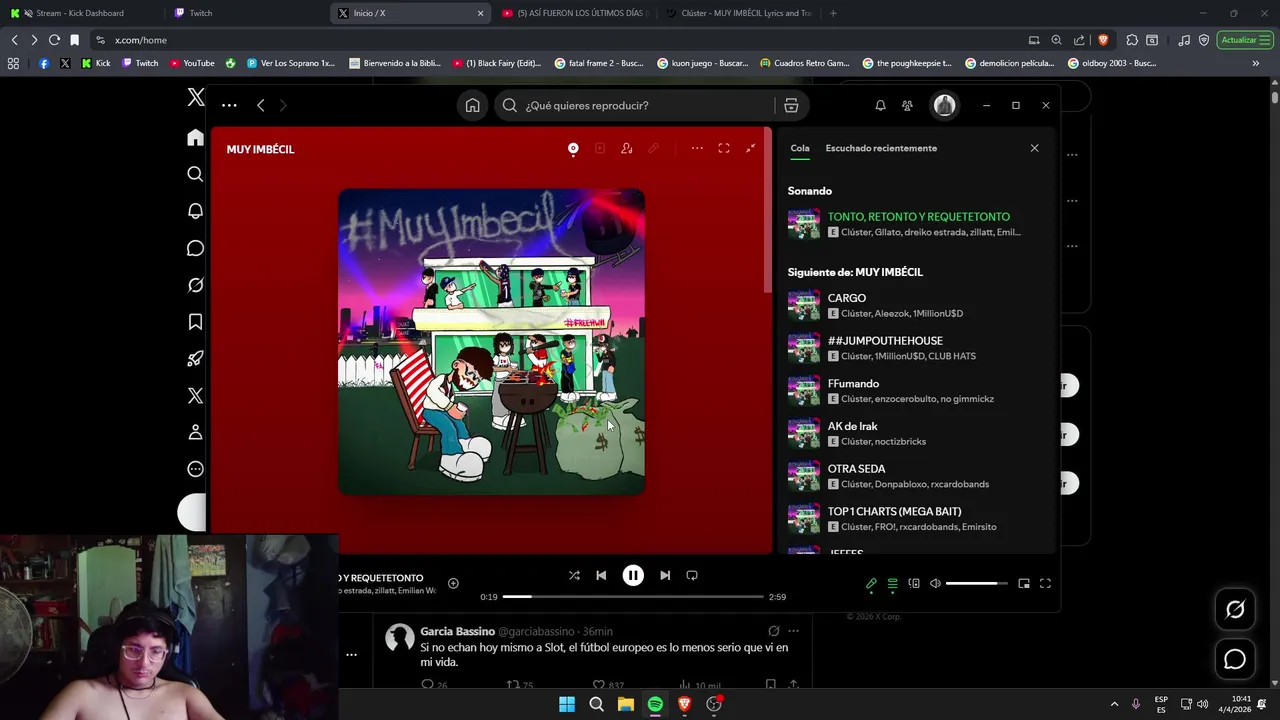The image size is (1280, 720).
Task: Open Spotify from the Windows taskbar
Action: (655, 704)
